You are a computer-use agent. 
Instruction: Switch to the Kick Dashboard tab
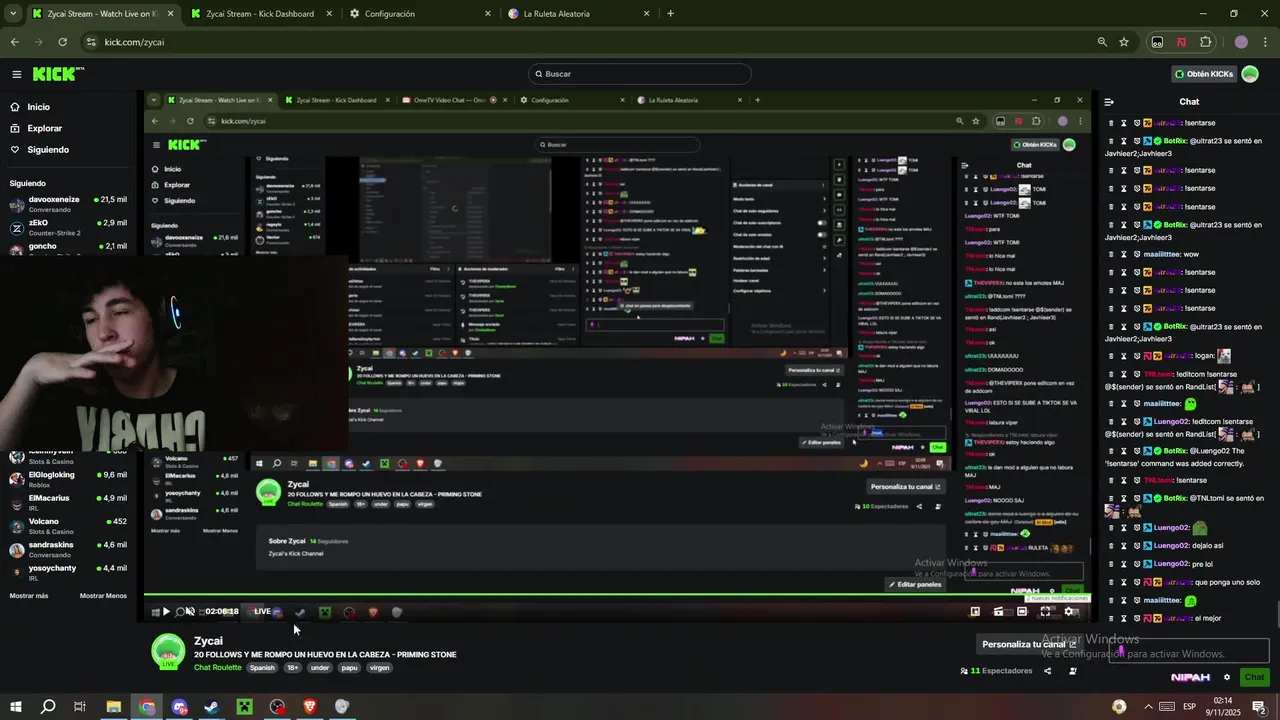[260, 14]
